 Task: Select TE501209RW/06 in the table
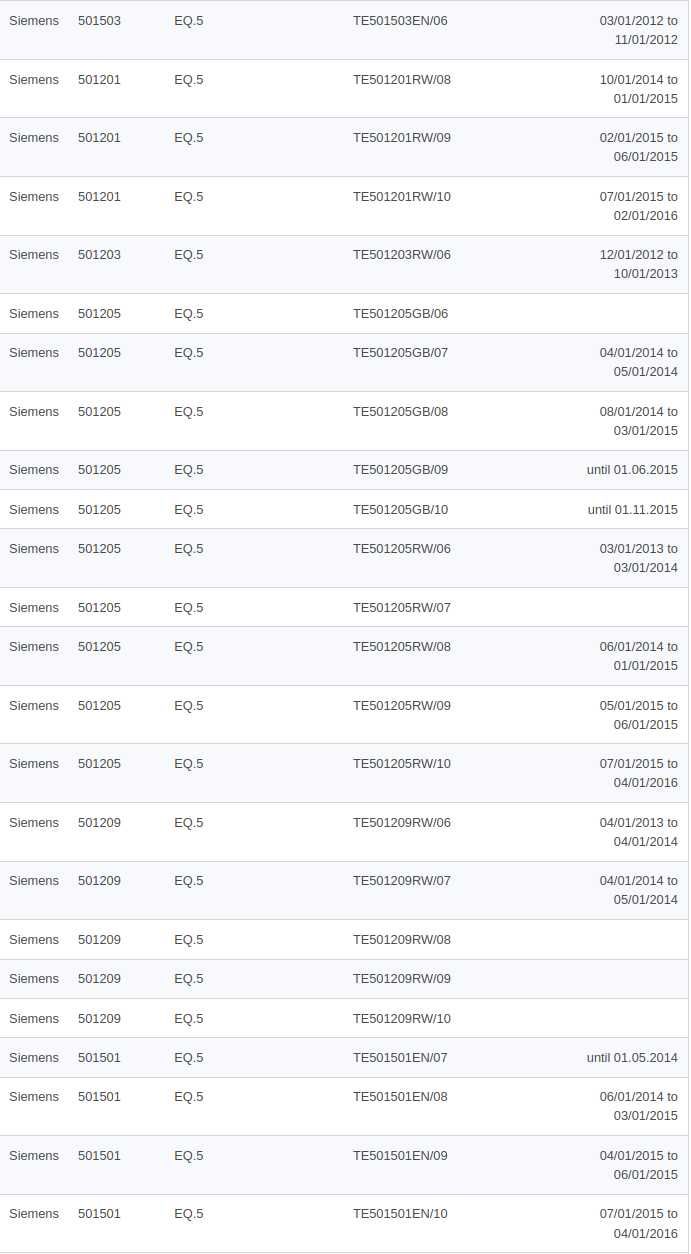[x=402, y=823]
